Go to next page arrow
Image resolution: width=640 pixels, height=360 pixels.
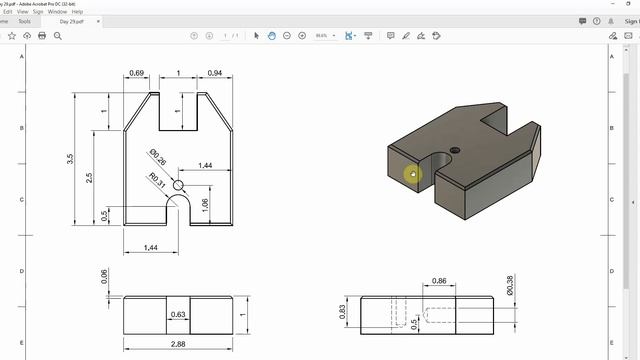tap(209, 36)
